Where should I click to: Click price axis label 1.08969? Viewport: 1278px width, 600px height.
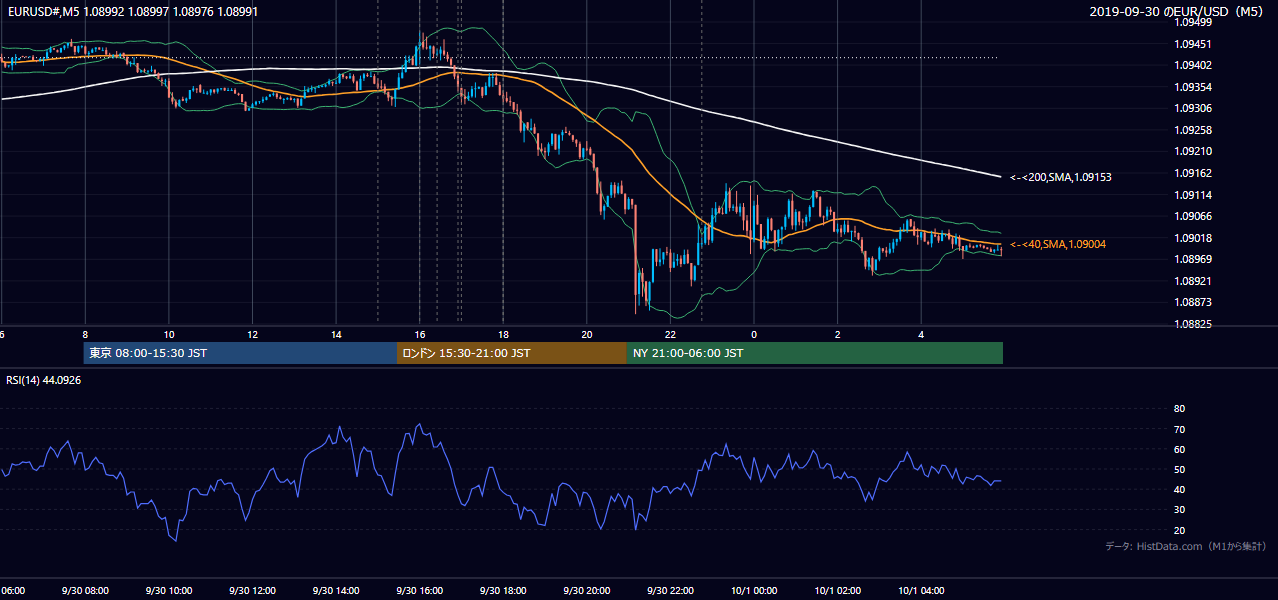1192,259
